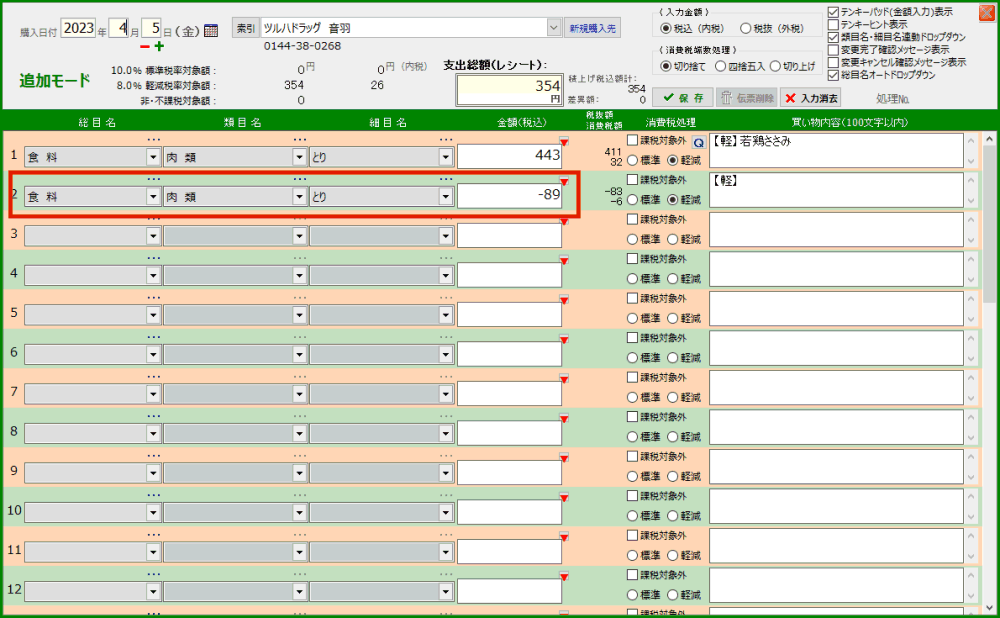Click the 入力消去 clear input button
Viewport: 1000px width, 618px height.
tap(811, 98)
